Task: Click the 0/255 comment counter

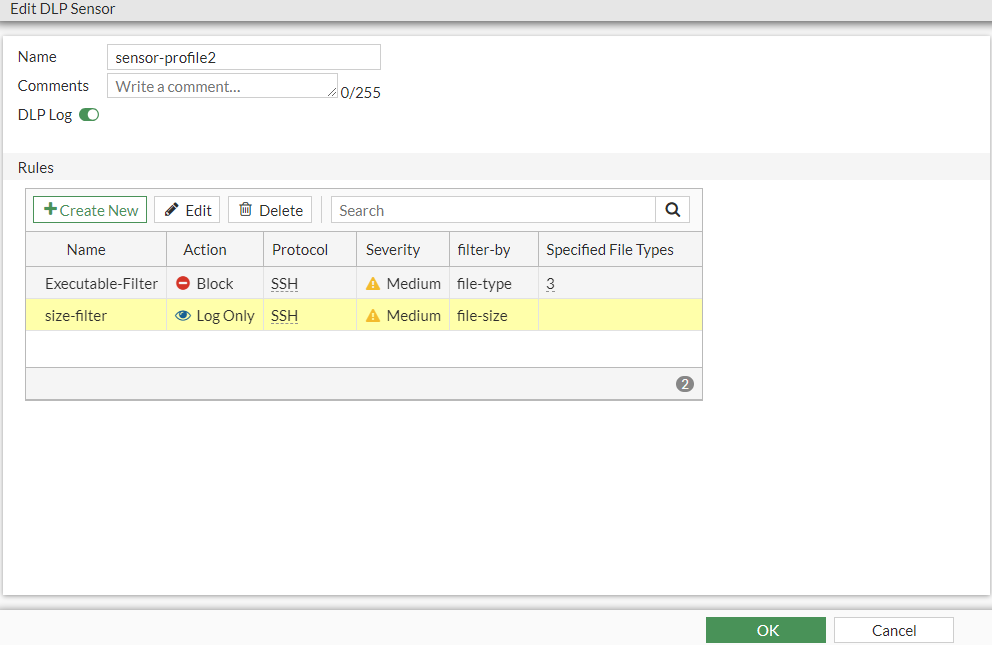Action: (x=360, y=92)
